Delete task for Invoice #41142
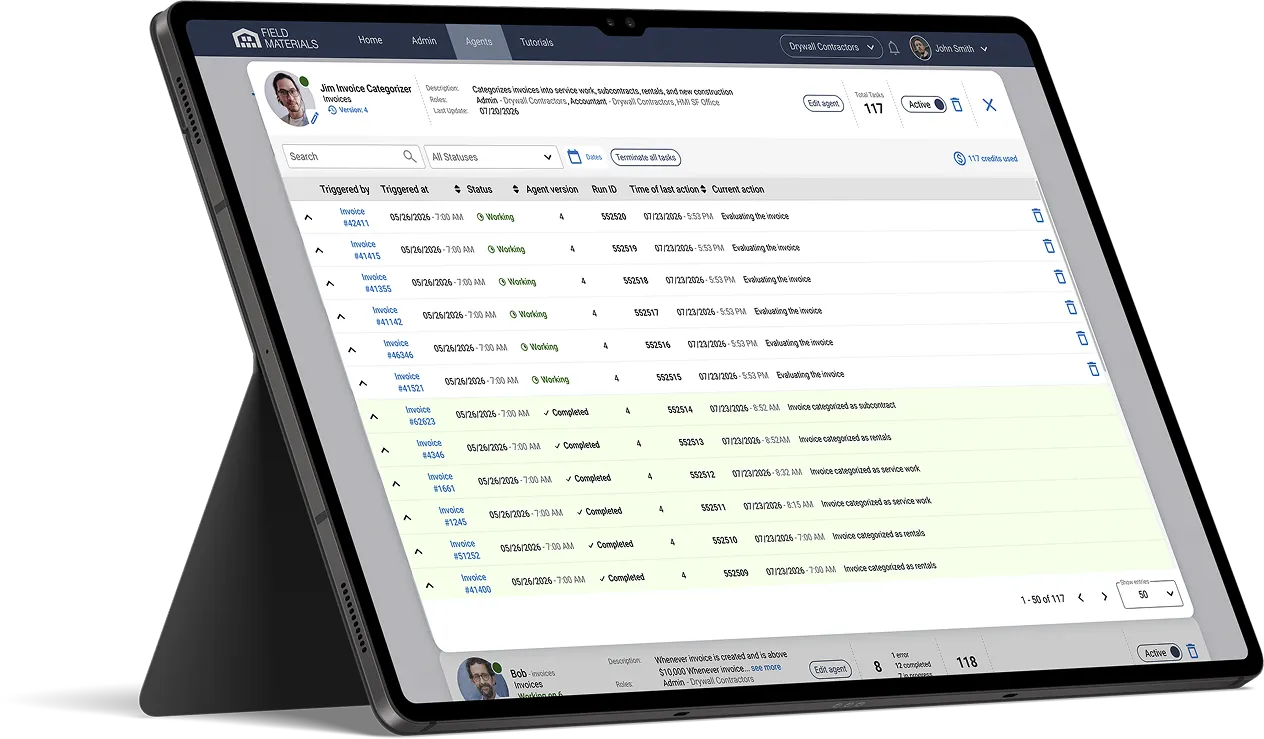1264x739 pixels. pyautogui.click(x=1070, y=307)
